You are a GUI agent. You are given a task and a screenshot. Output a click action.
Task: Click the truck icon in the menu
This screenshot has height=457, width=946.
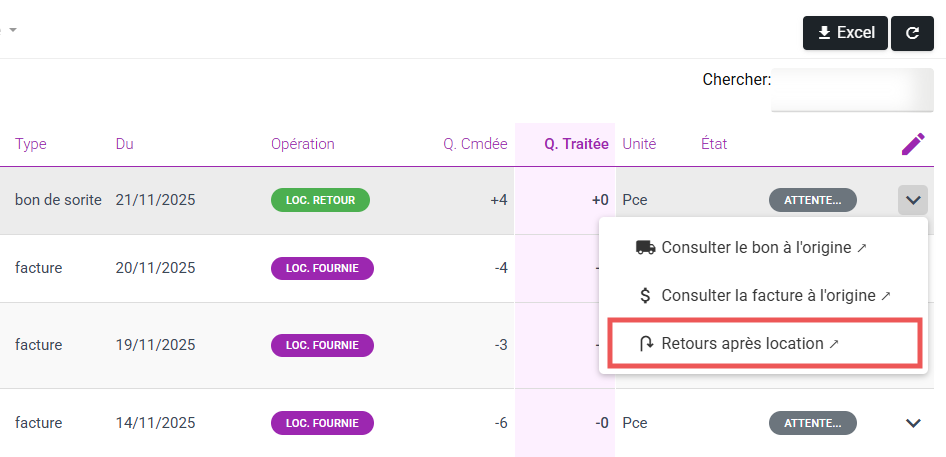click(x=645, y=247)
